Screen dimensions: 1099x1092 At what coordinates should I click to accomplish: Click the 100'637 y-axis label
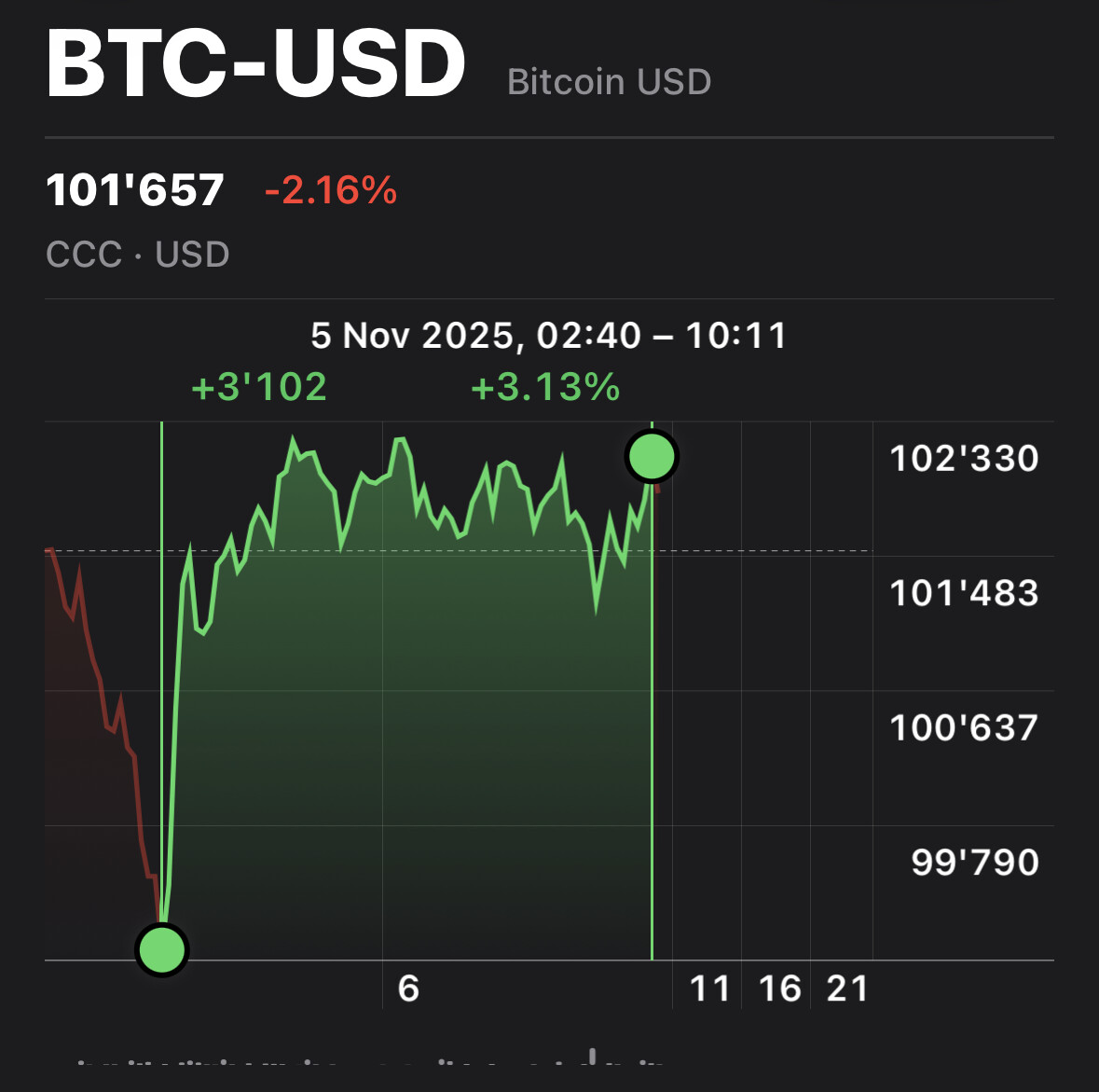pyautogui.click(x=964, y=727)
